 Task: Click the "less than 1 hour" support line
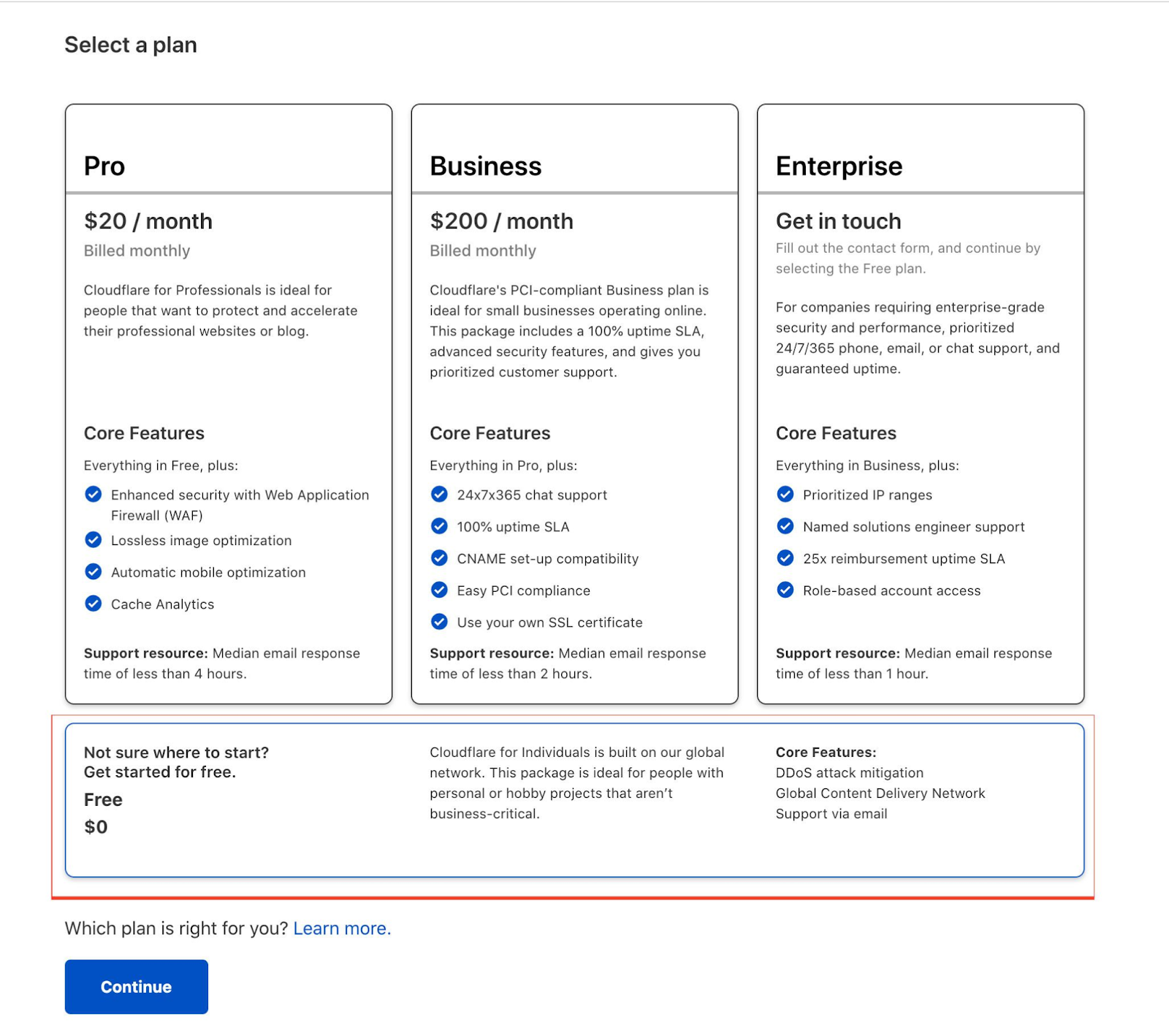(914, 663)
